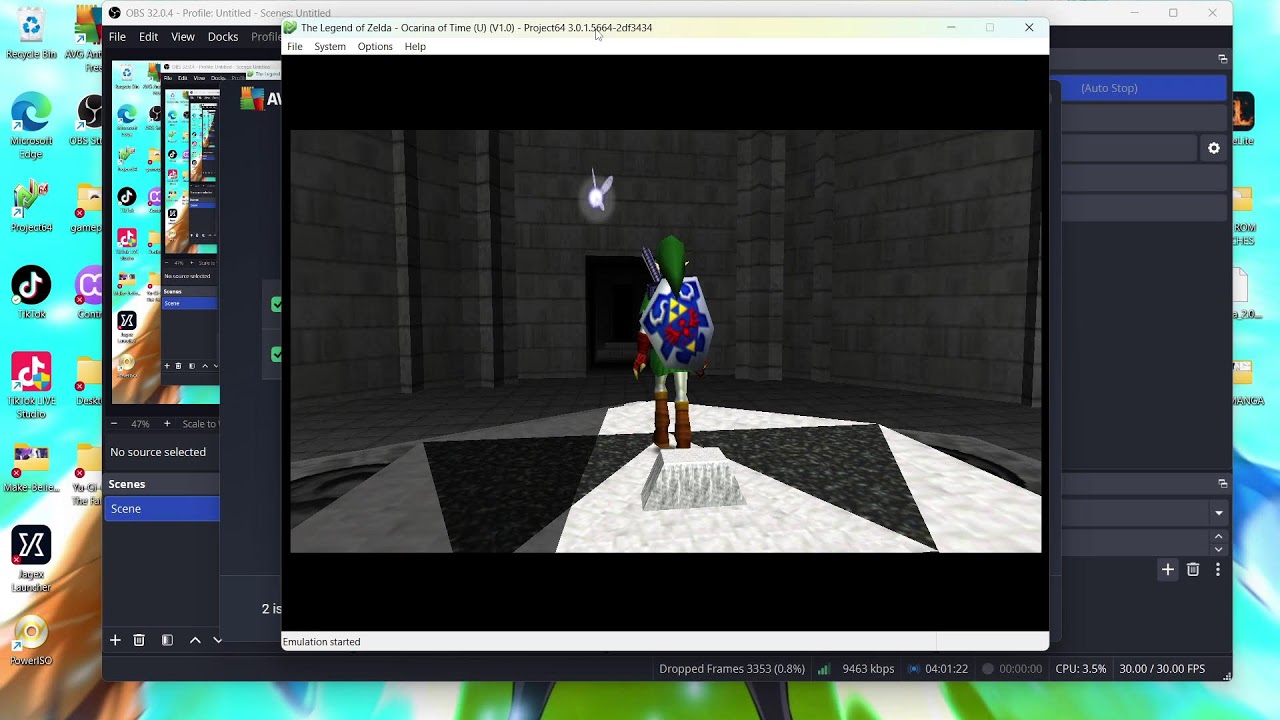Close the Project64 window

[x=1029, y=27]
